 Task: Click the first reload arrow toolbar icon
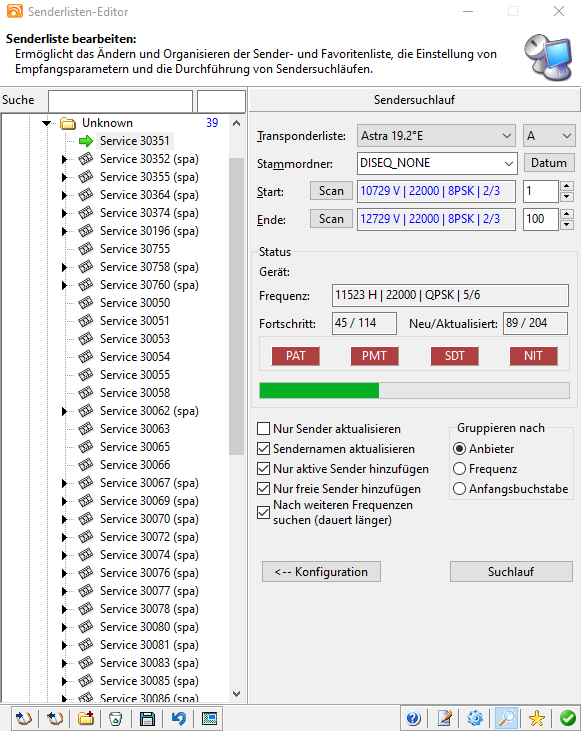[24, 718]
